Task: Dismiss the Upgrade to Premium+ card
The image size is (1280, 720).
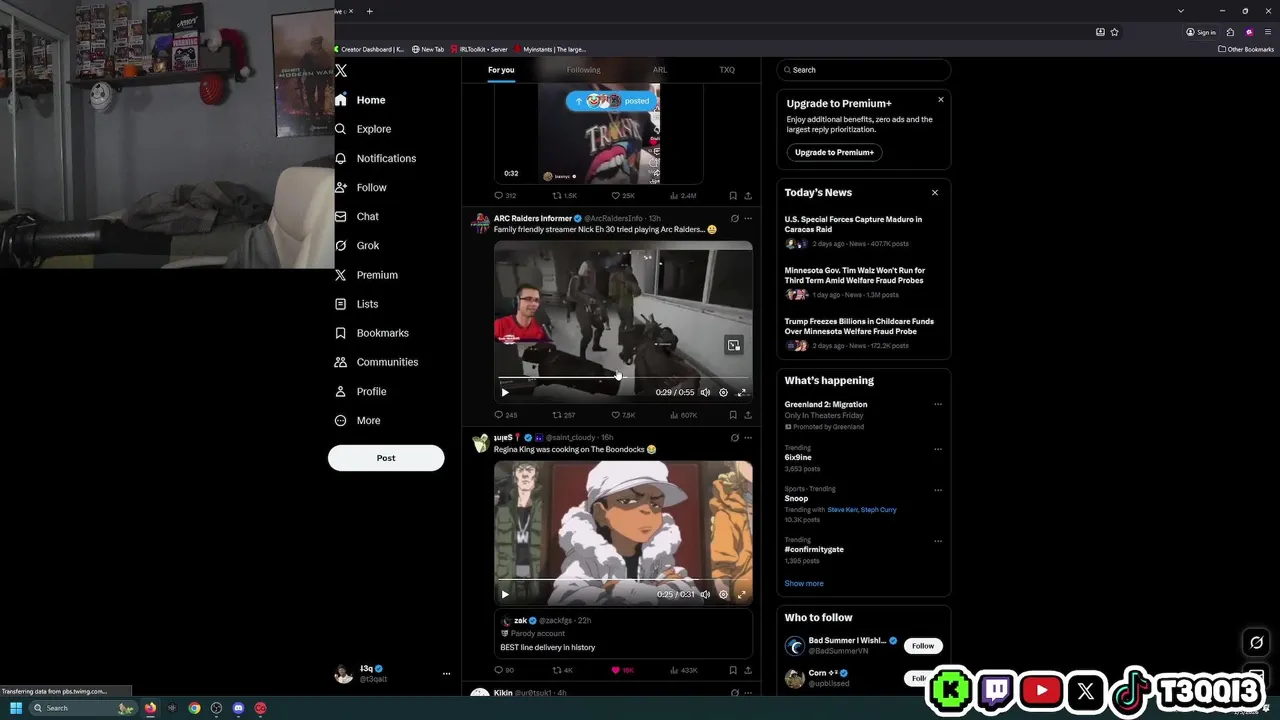Action: coord(940,99)
